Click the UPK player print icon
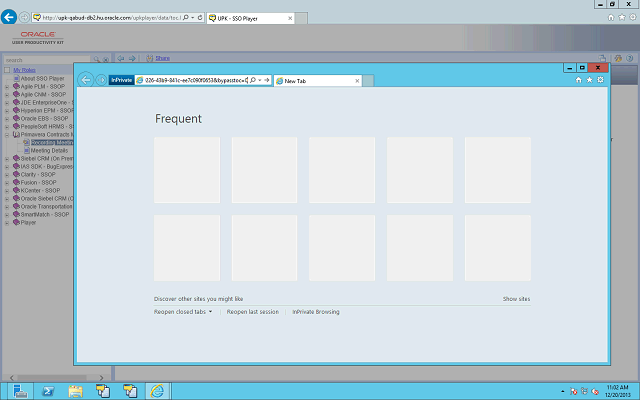 pyautogui.click(x=602, y=58)
